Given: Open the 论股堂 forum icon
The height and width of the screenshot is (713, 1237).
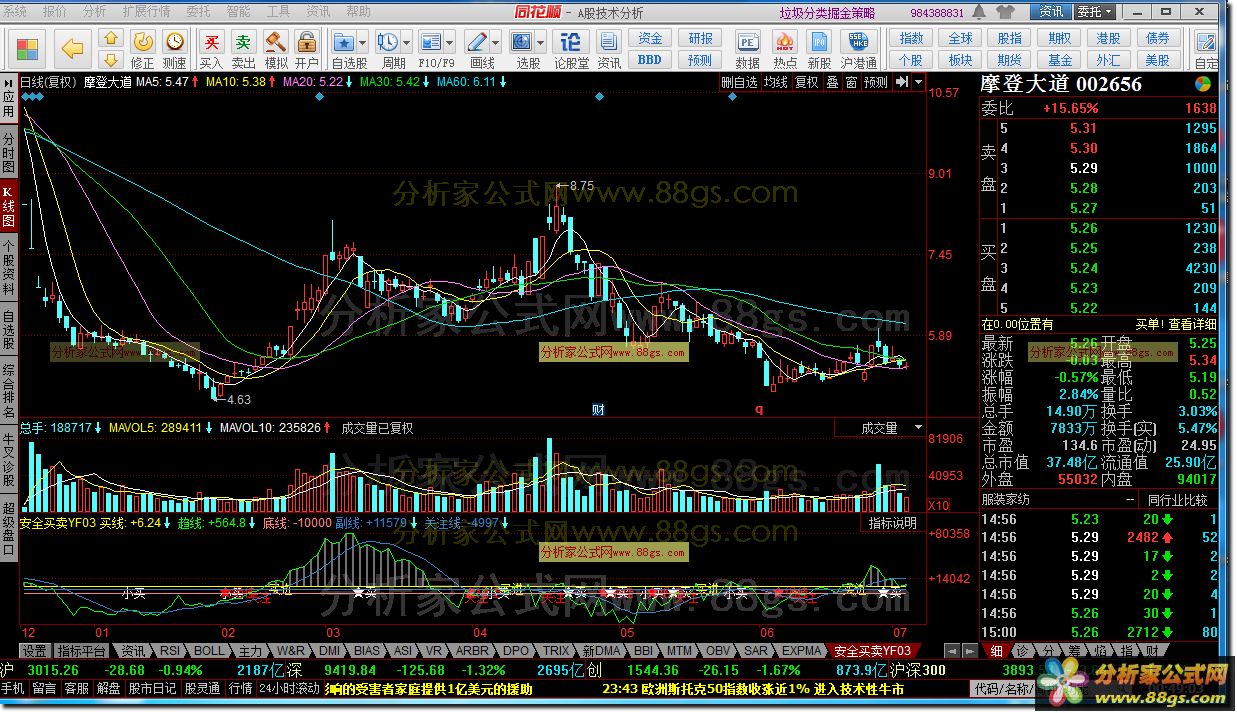Looking at the screenshot, I should coord(571,48).
